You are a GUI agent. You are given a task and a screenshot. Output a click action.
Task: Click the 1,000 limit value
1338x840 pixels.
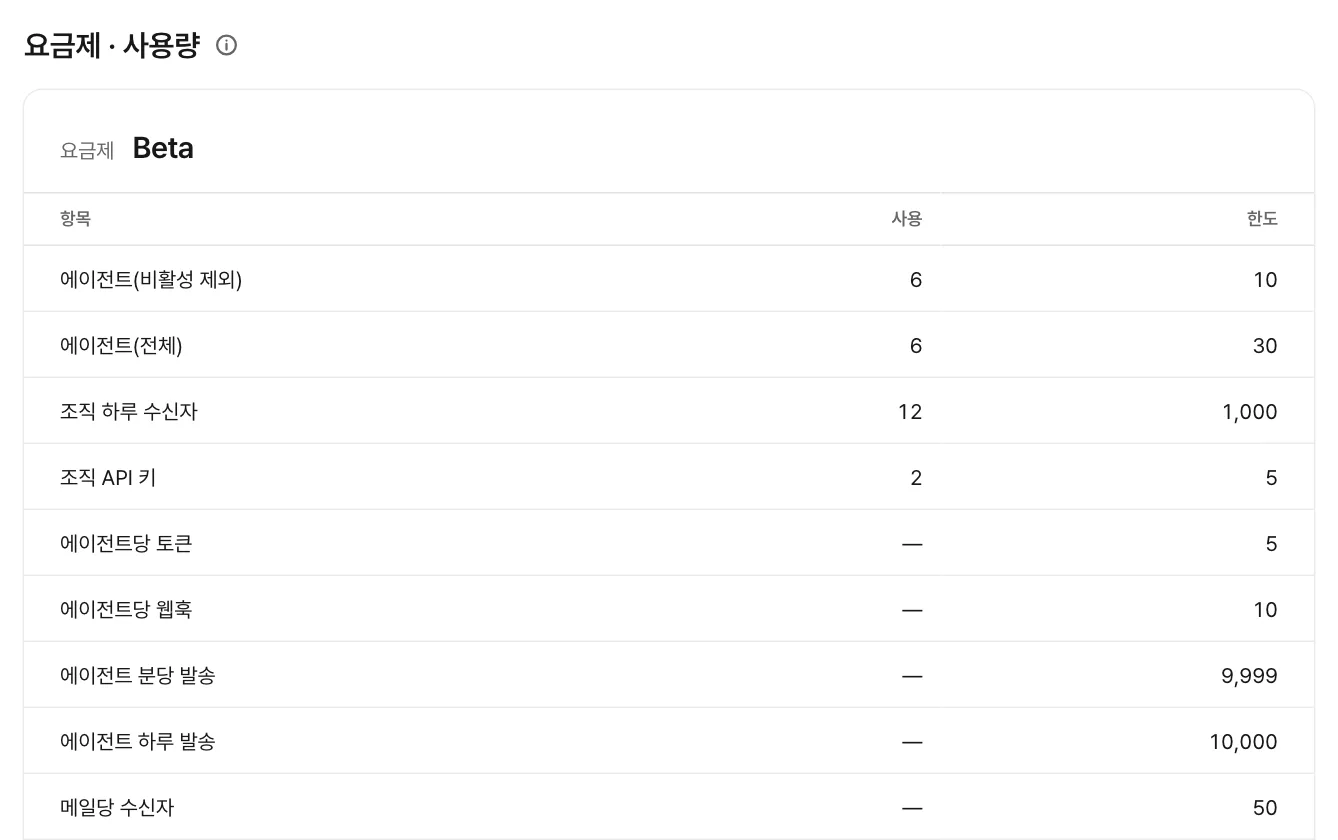tap(1249, 412)
